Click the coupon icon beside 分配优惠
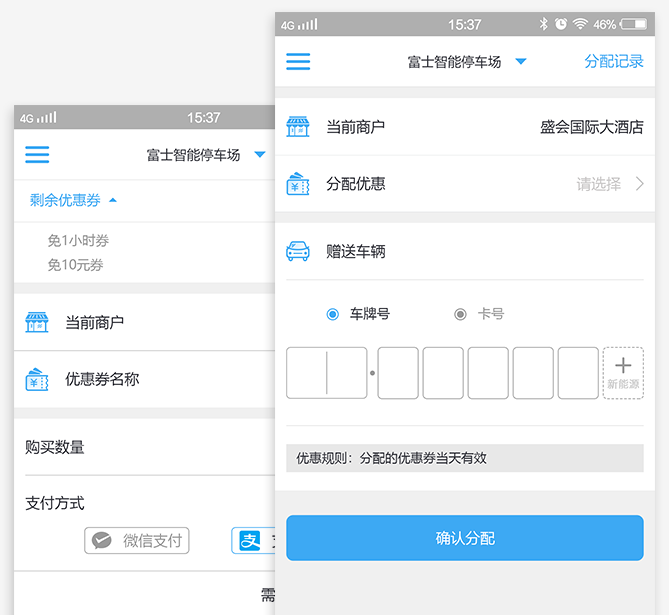The image size is (669, 615). pos(298,184)
